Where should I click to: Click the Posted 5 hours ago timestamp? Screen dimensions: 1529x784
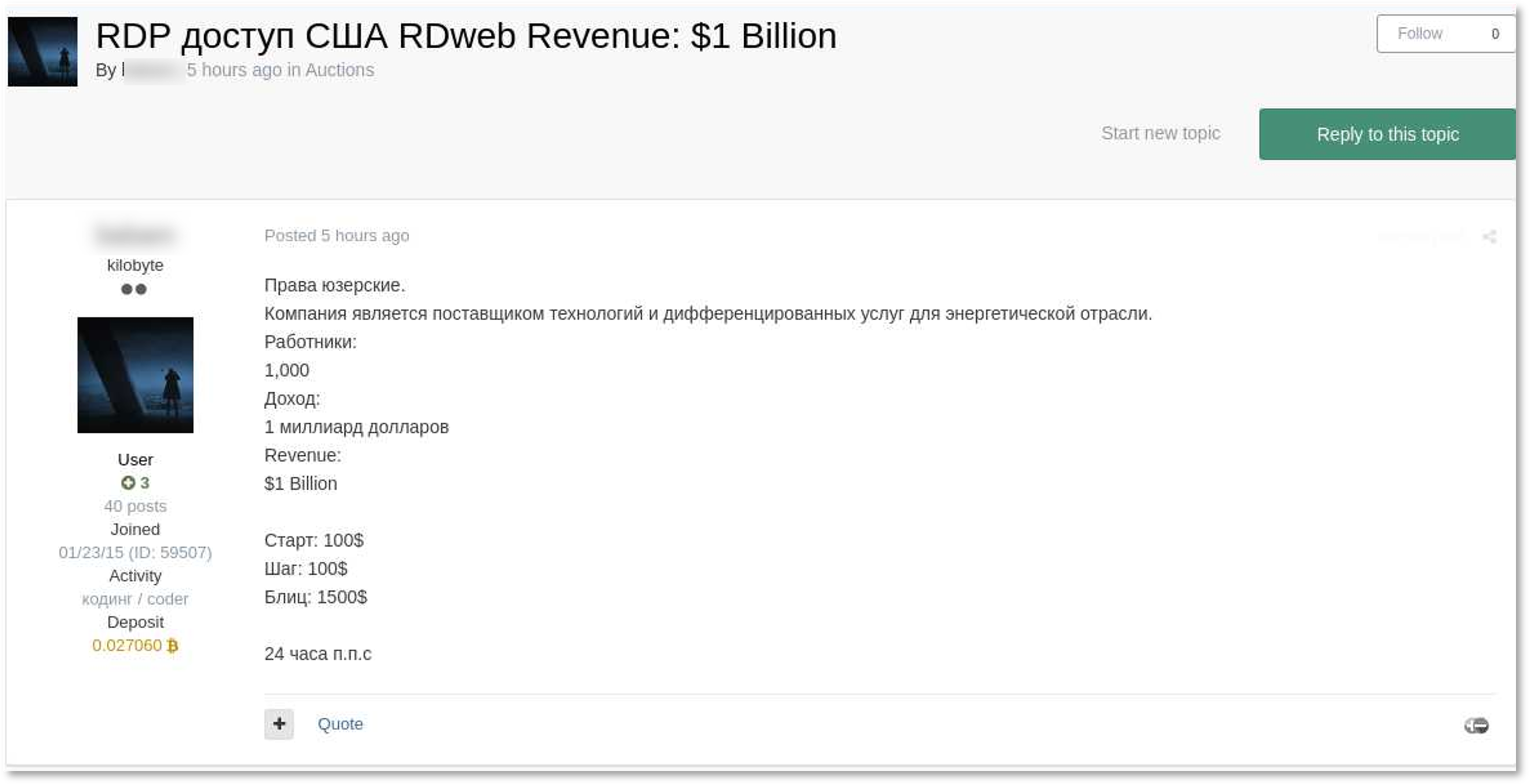pyautogui.click(x=336, y=236)
